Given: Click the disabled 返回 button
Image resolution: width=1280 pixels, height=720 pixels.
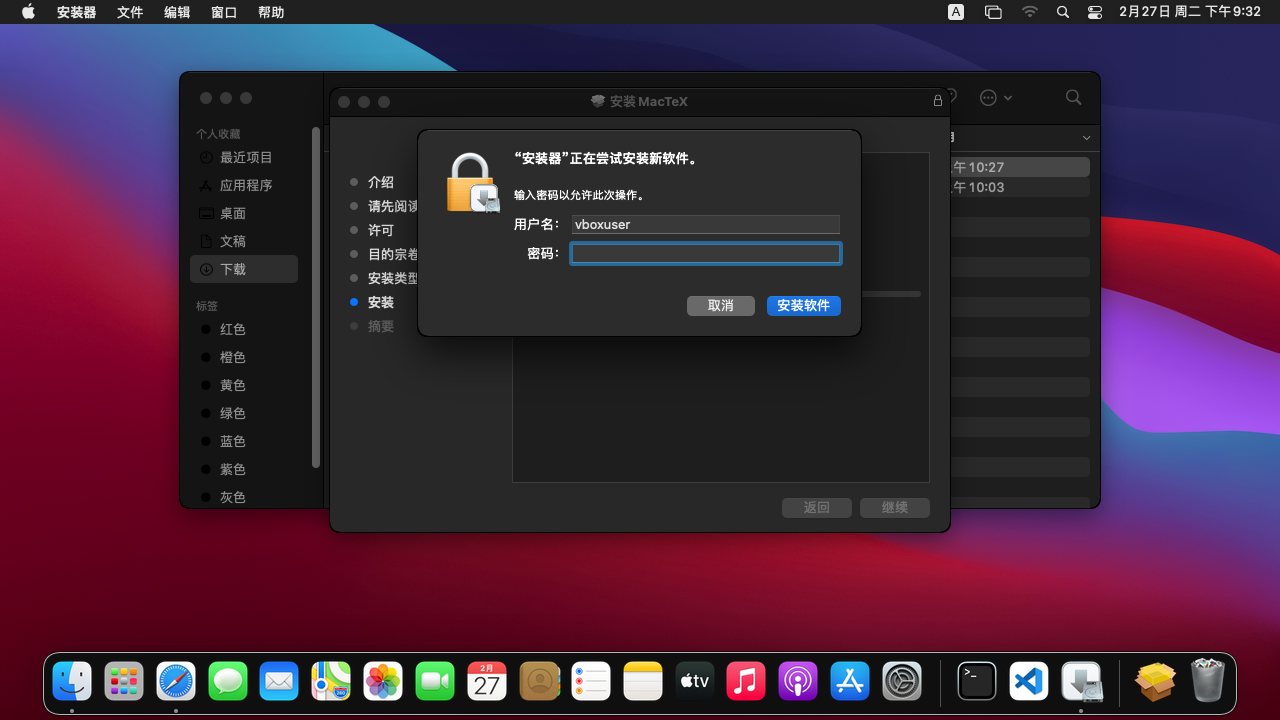Looking at the screenshot, I should point(817,508).
